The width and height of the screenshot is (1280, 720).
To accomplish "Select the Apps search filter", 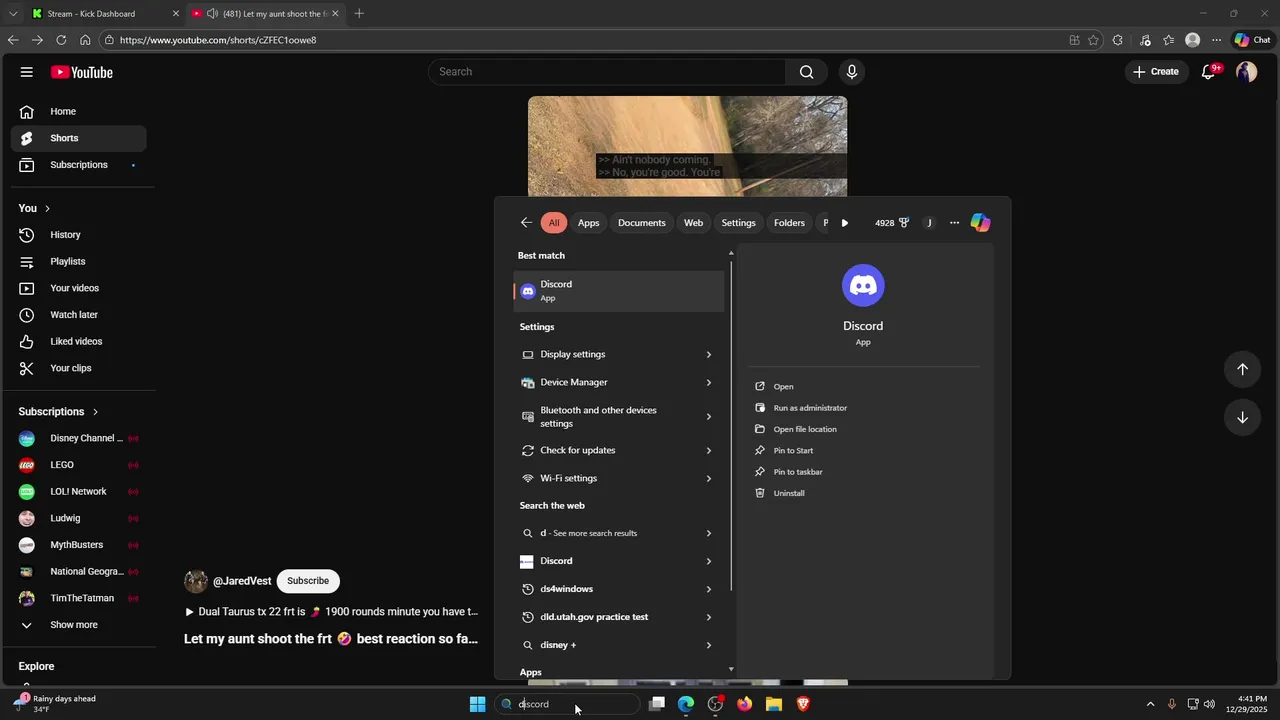I will (x=589, y=223).
